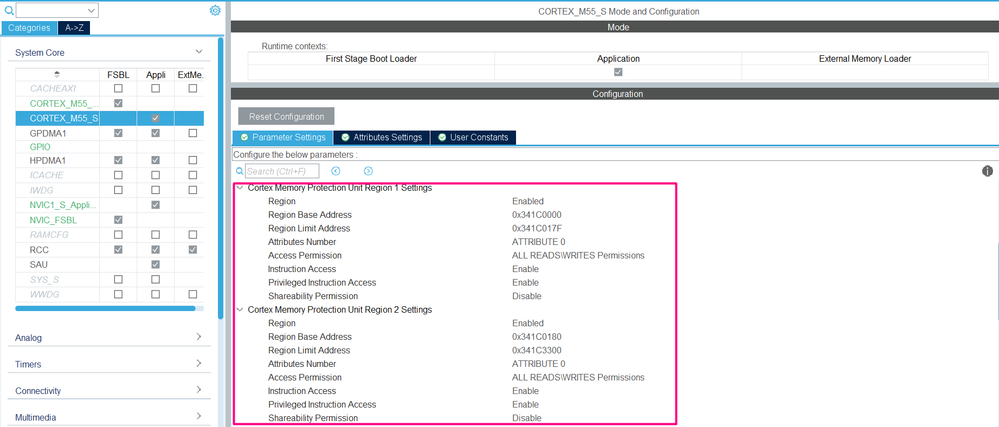Toggle the GPDMA1 ExtMe checkbox
This screenshot has width=999, height=427.
click(192, 133)
